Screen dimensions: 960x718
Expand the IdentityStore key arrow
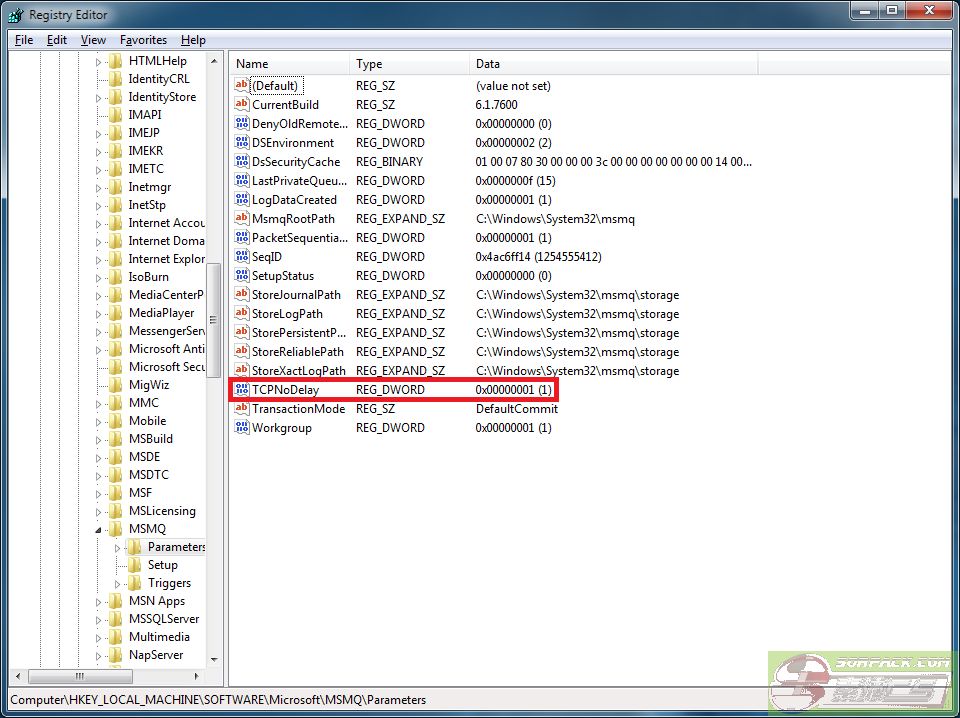pos(98,98)
